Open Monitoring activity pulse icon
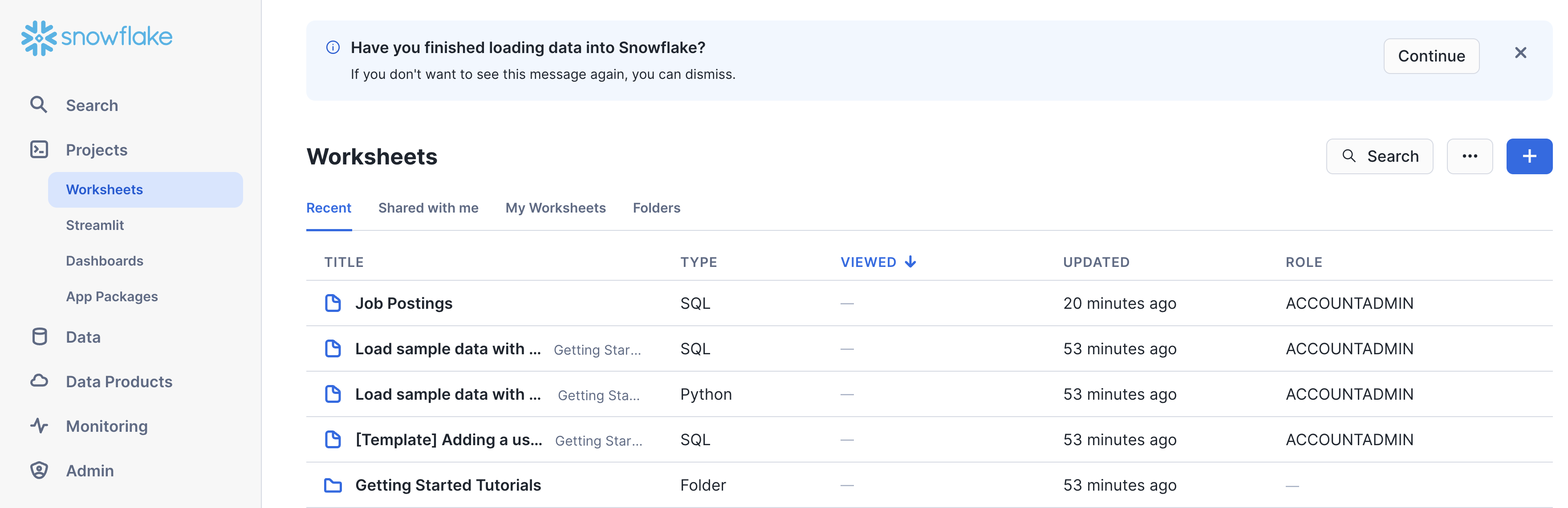The width and height of the screenshot is (1568, 508). [39, 426]
